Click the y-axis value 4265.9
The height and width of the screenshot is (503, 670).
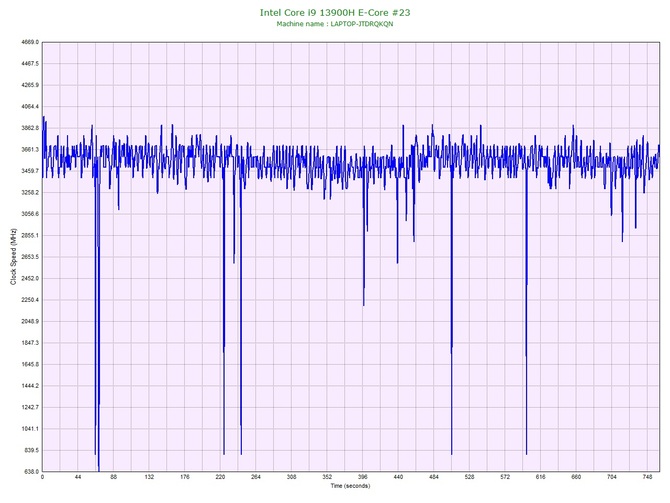(30, 85)
